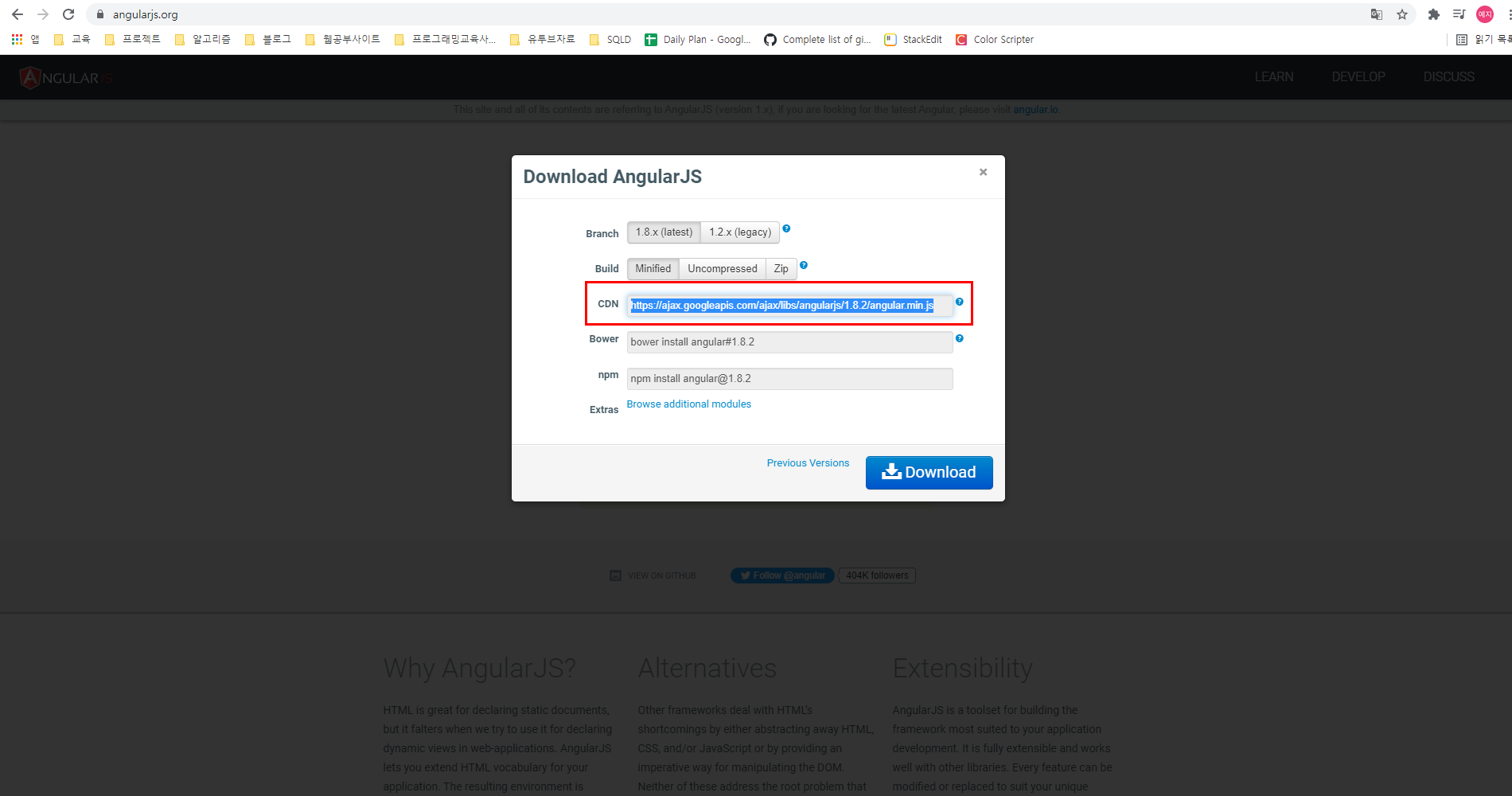Choose the Zip build option
The image size is (1512, 796).
pos(781,269)
